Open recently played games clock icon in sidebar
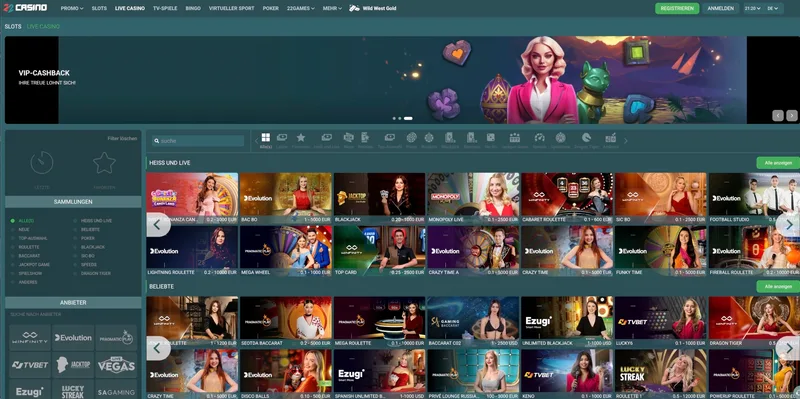The image size is (800, 399). click(42, 163)
